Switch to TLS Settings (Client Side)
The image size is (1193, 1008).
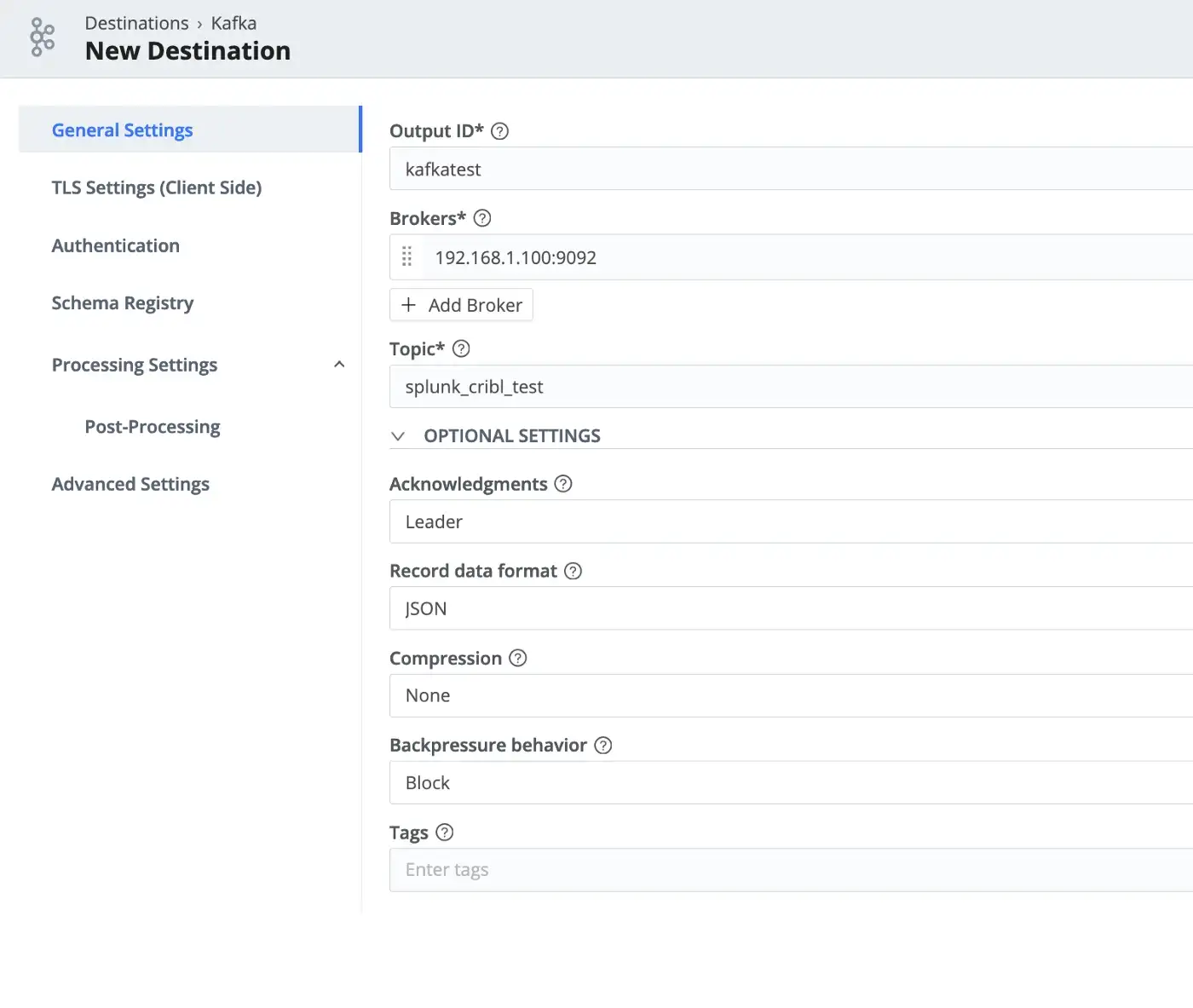[x=157, y=187]
